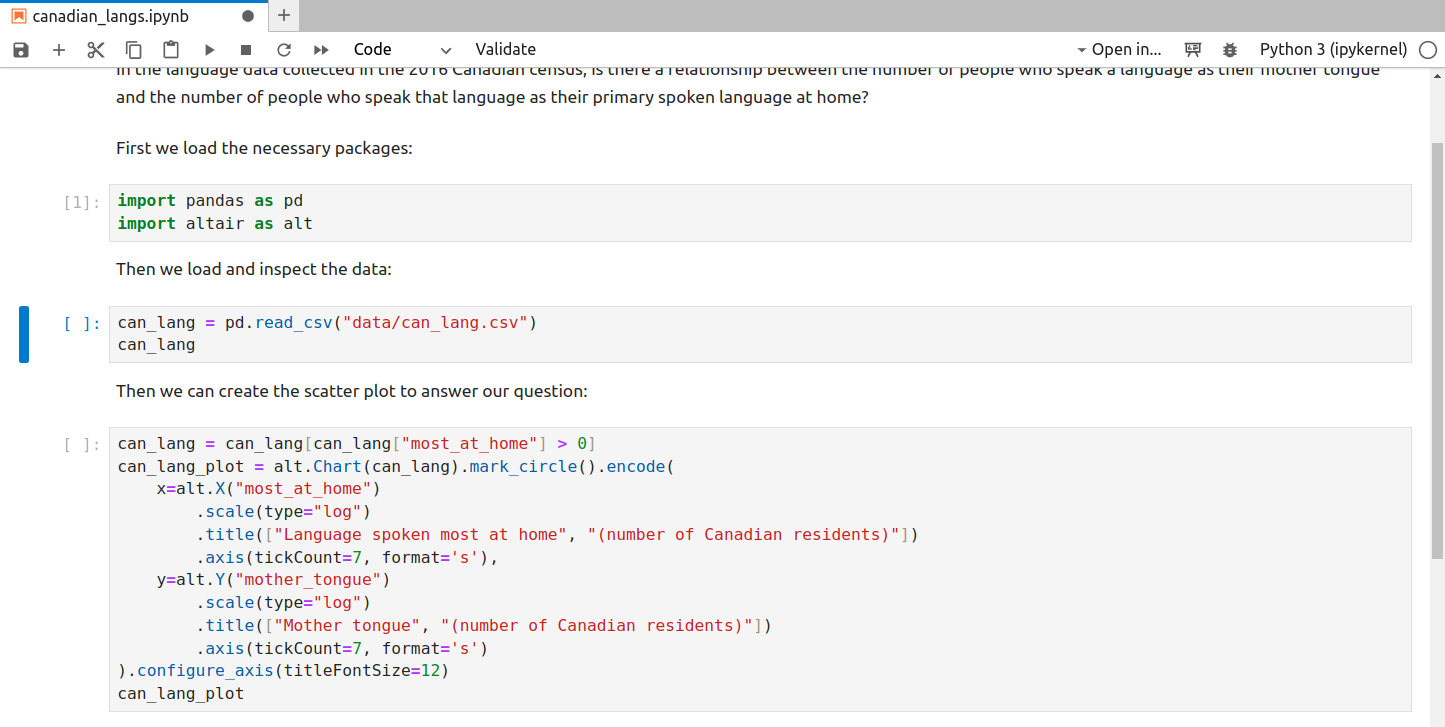Copy the selected cell
Viewport: 1445px width, 727px height.
(134, 50)
